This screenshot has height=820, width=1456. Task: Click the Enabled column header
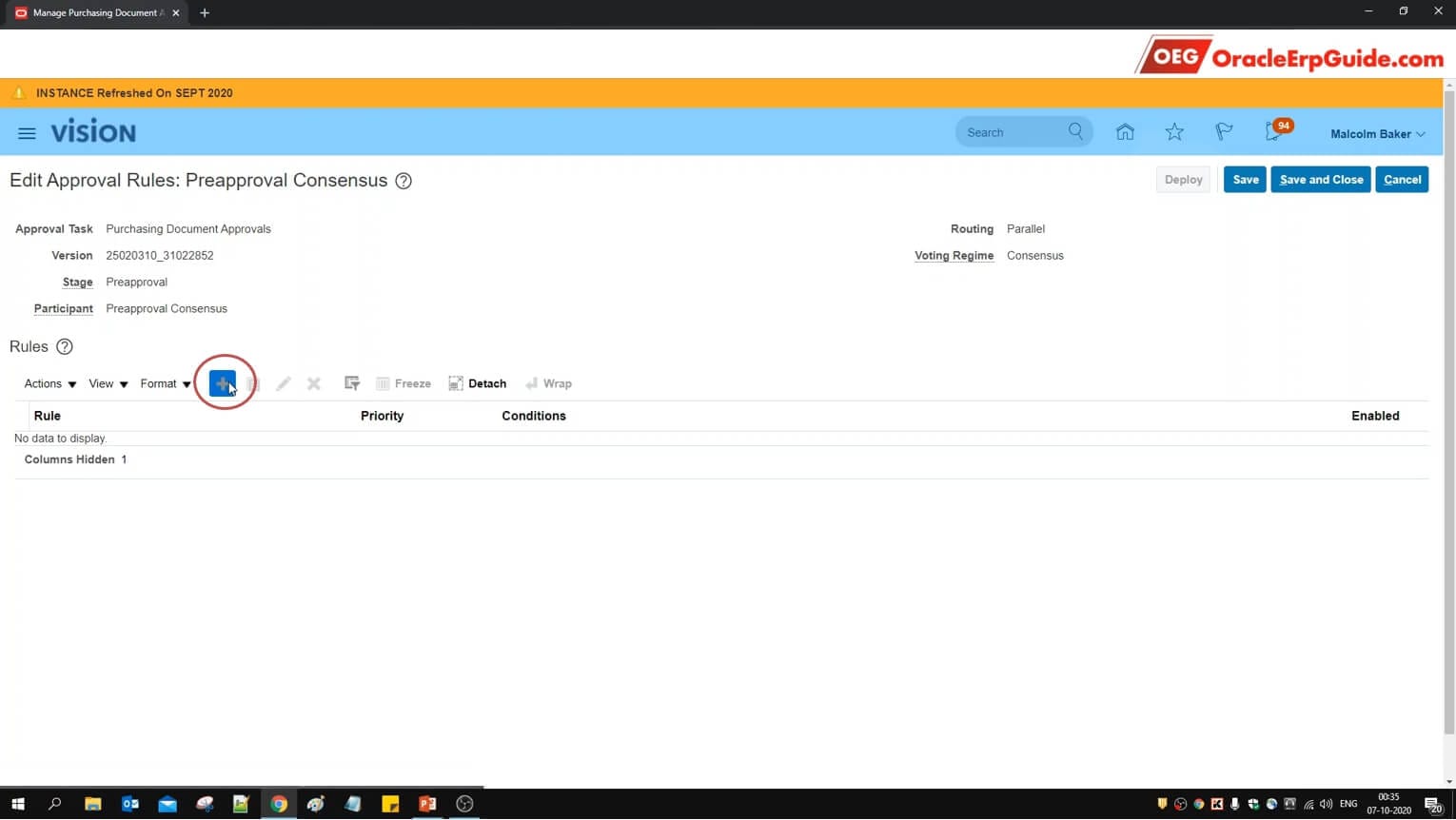pos(1375,416)
